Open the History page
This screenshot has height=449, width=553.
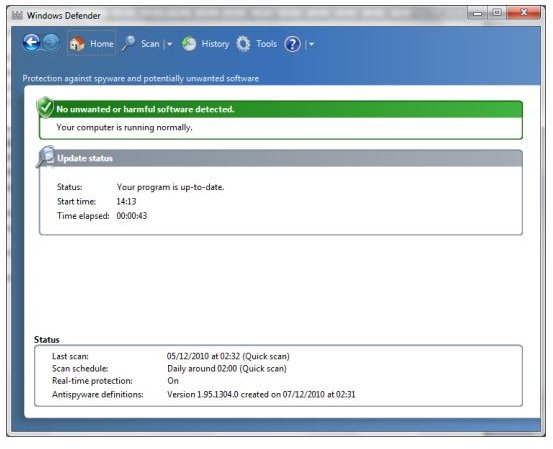(x=215, y=44)
